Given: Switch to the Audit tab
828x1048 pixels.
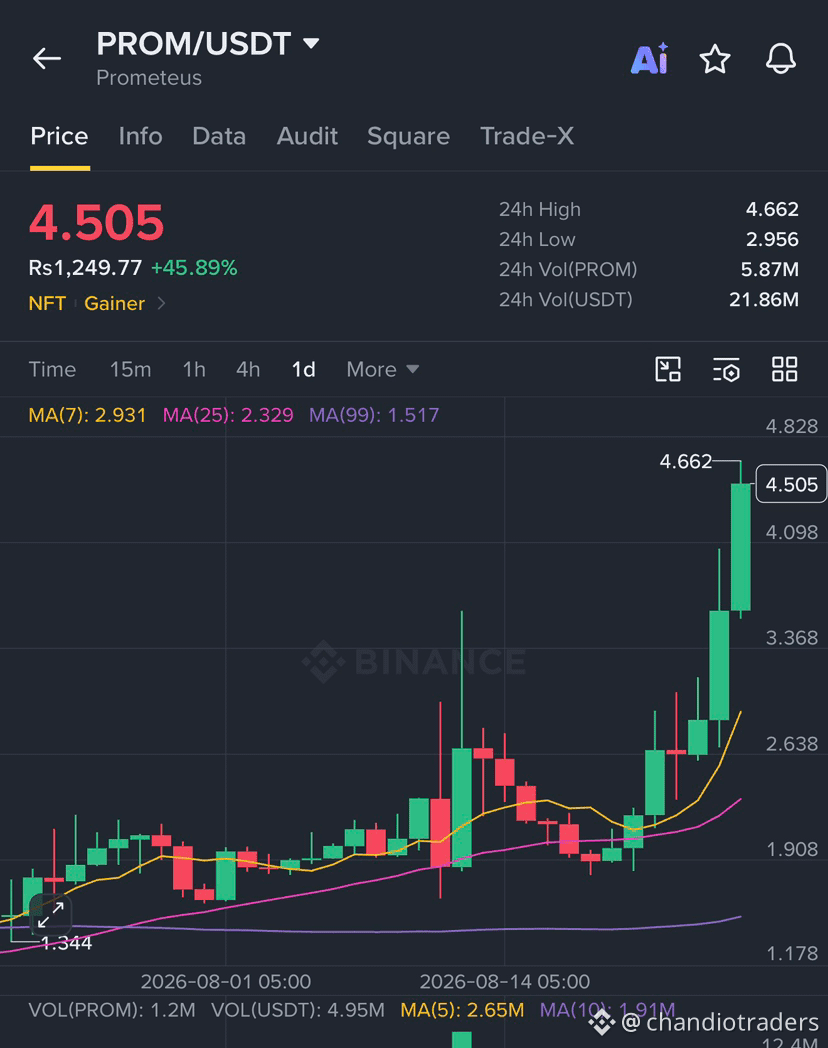Looking at the screenshot, I should click(x=307, y=136).
